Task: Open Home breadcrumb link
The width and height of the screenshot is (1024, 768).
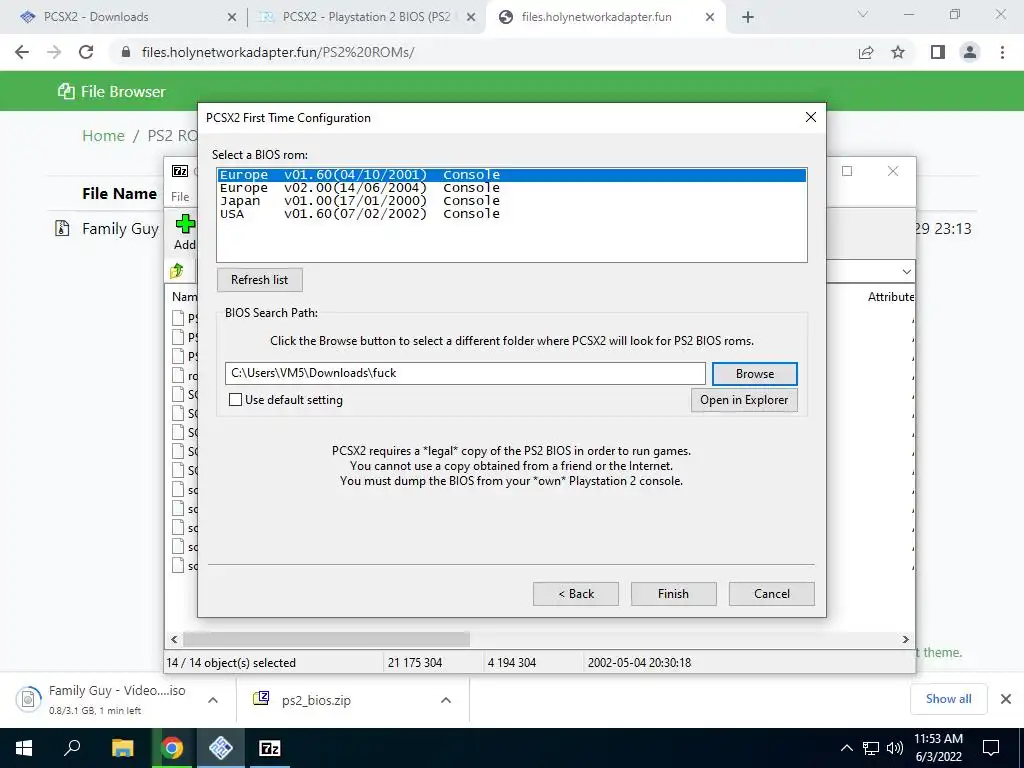Action: [103, 135]
